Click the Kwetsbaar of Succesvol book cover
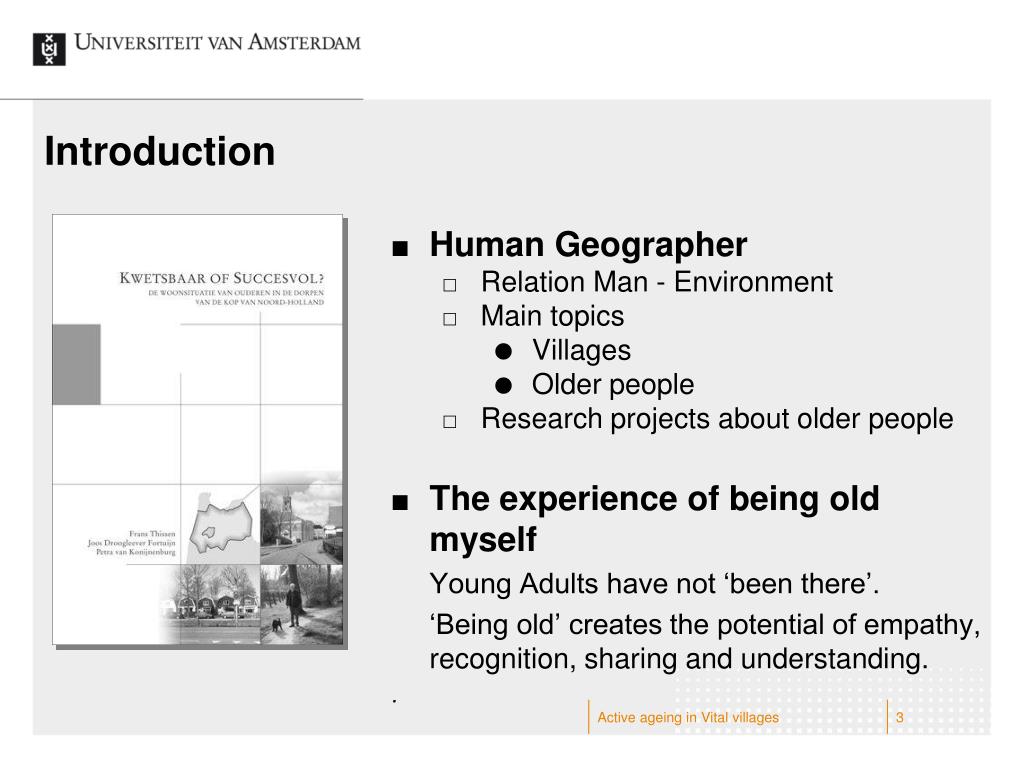1024x768 pixels. point(199,431)
